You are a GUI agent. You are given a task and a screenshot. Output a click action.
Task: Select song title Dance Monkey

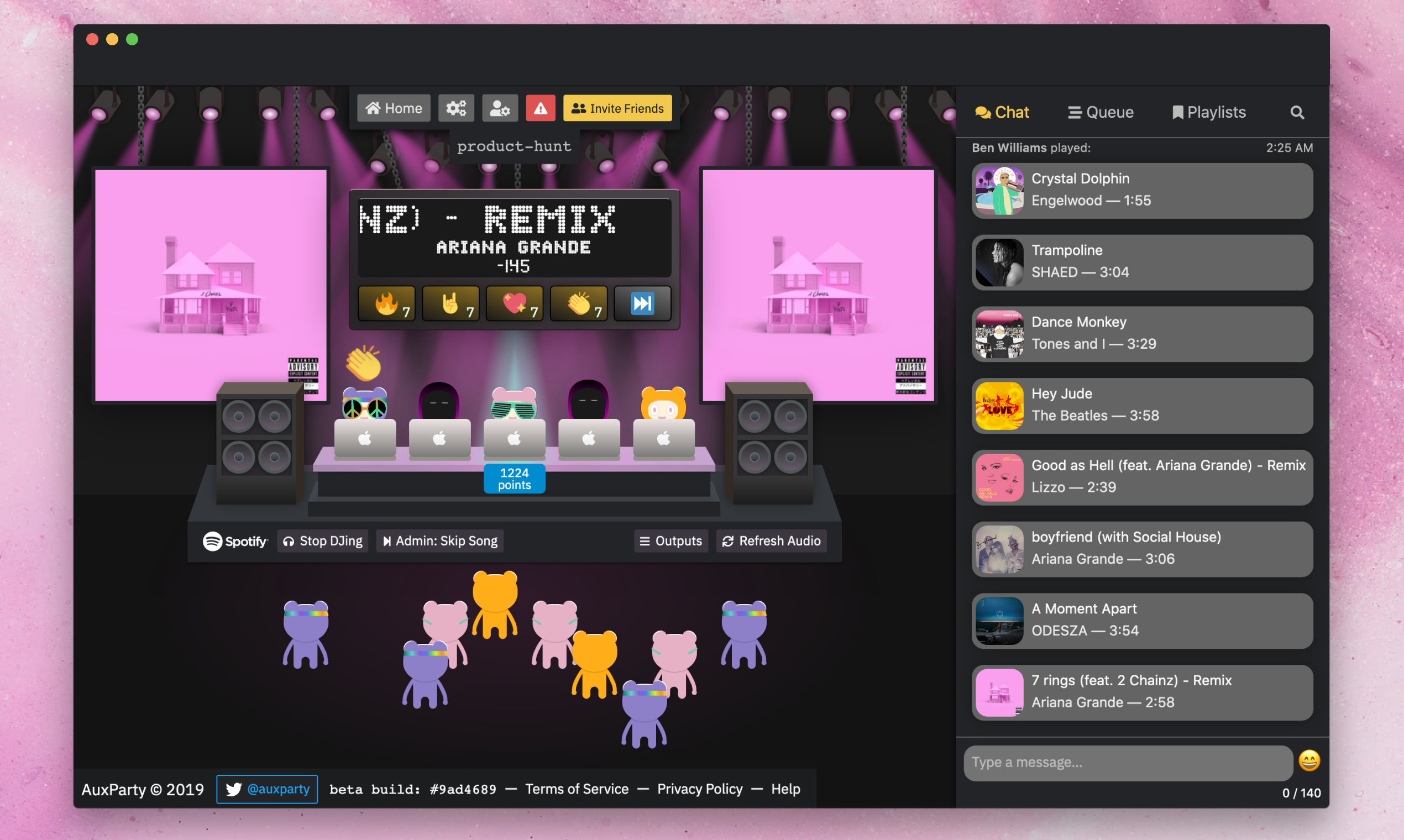[1079, 322]
